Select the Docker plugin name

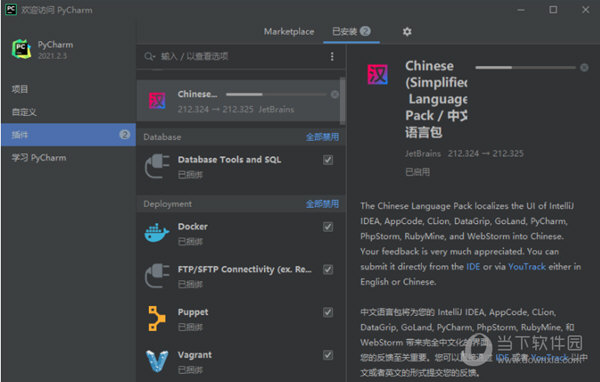click(192, 227)
